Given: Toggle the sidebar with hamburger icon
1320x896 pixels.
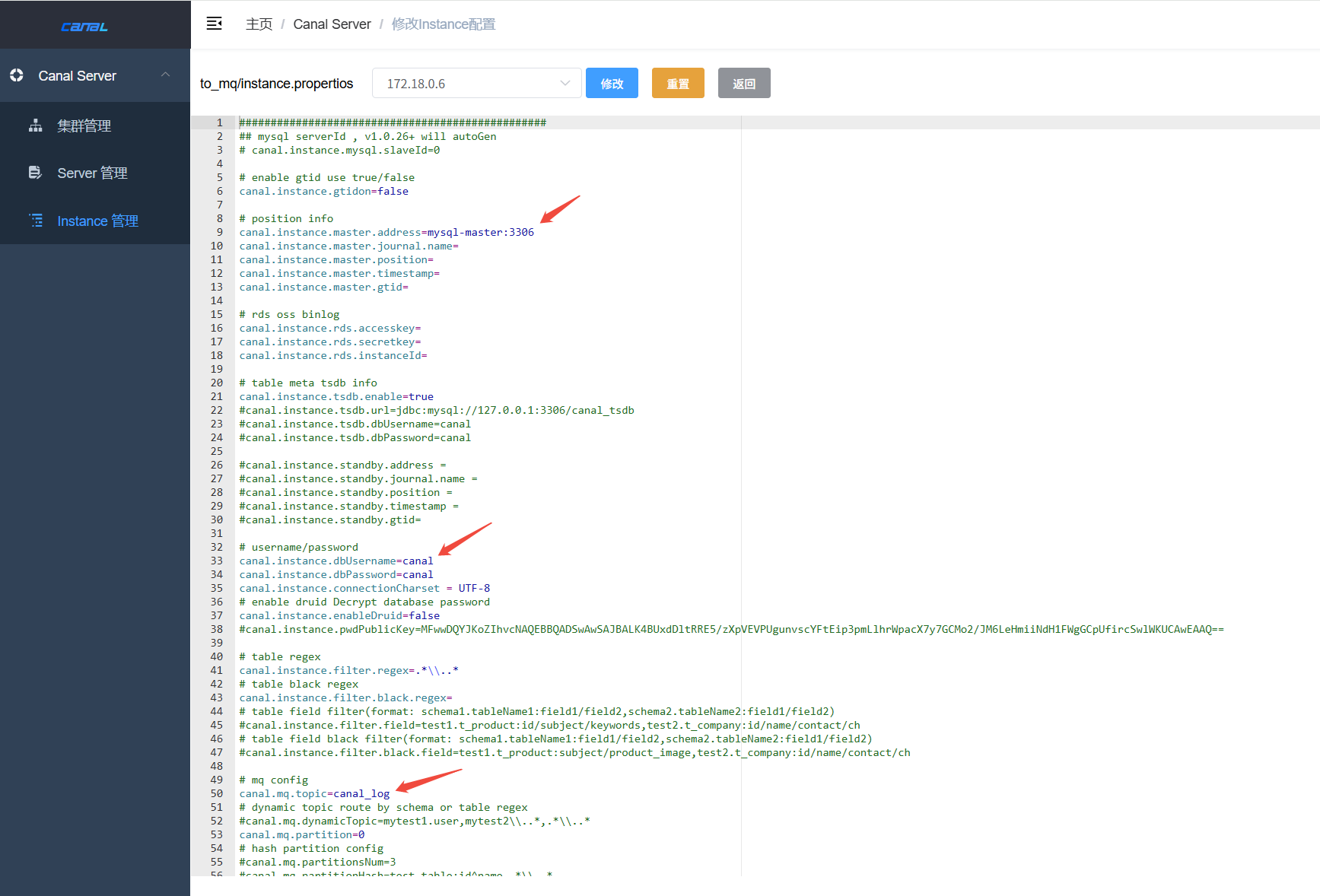Looking at the screenshot, I should 215,24.
